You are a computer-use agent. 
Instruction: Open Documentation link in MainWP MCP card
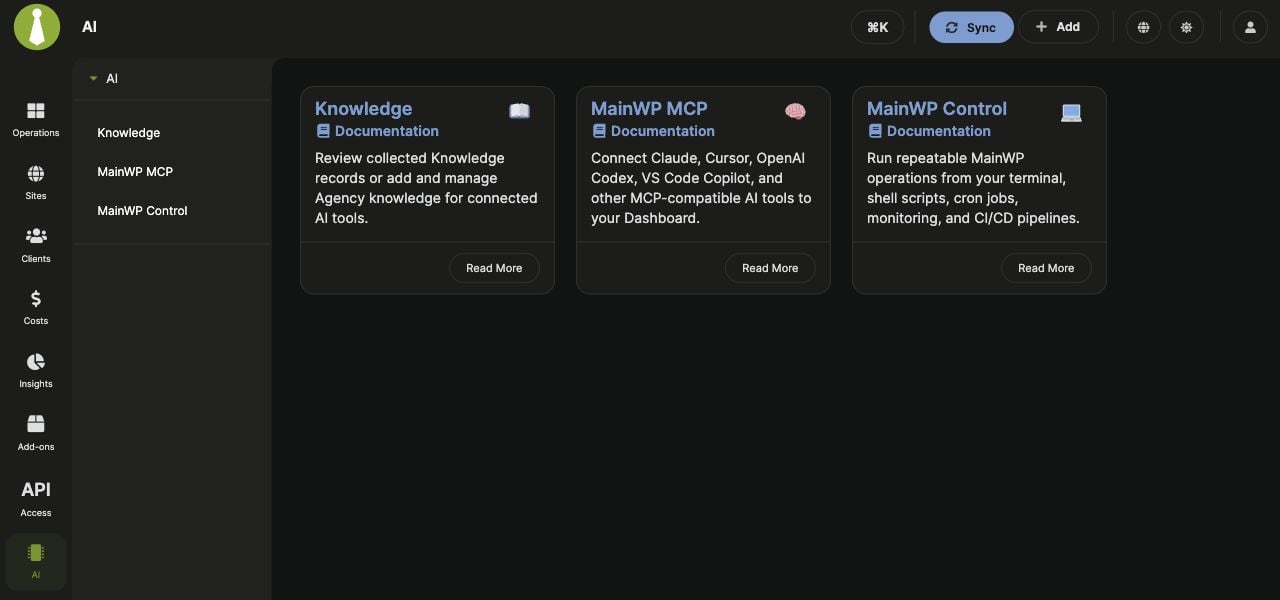pyautogui.click(x=653, y=131)
